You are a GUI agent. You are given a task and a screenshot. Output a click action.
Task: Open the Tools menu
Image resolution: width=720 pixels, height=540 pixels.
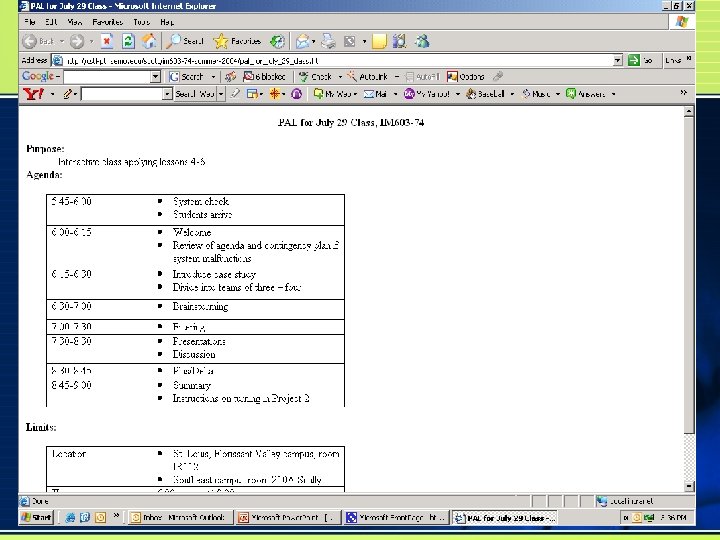tap(141, 22)
